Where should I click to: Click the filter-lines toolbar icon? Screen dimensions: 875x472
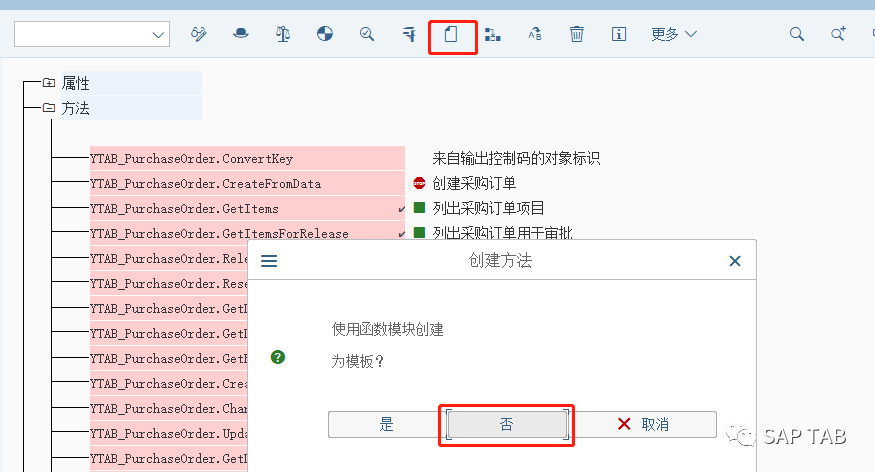click(409, 35)
